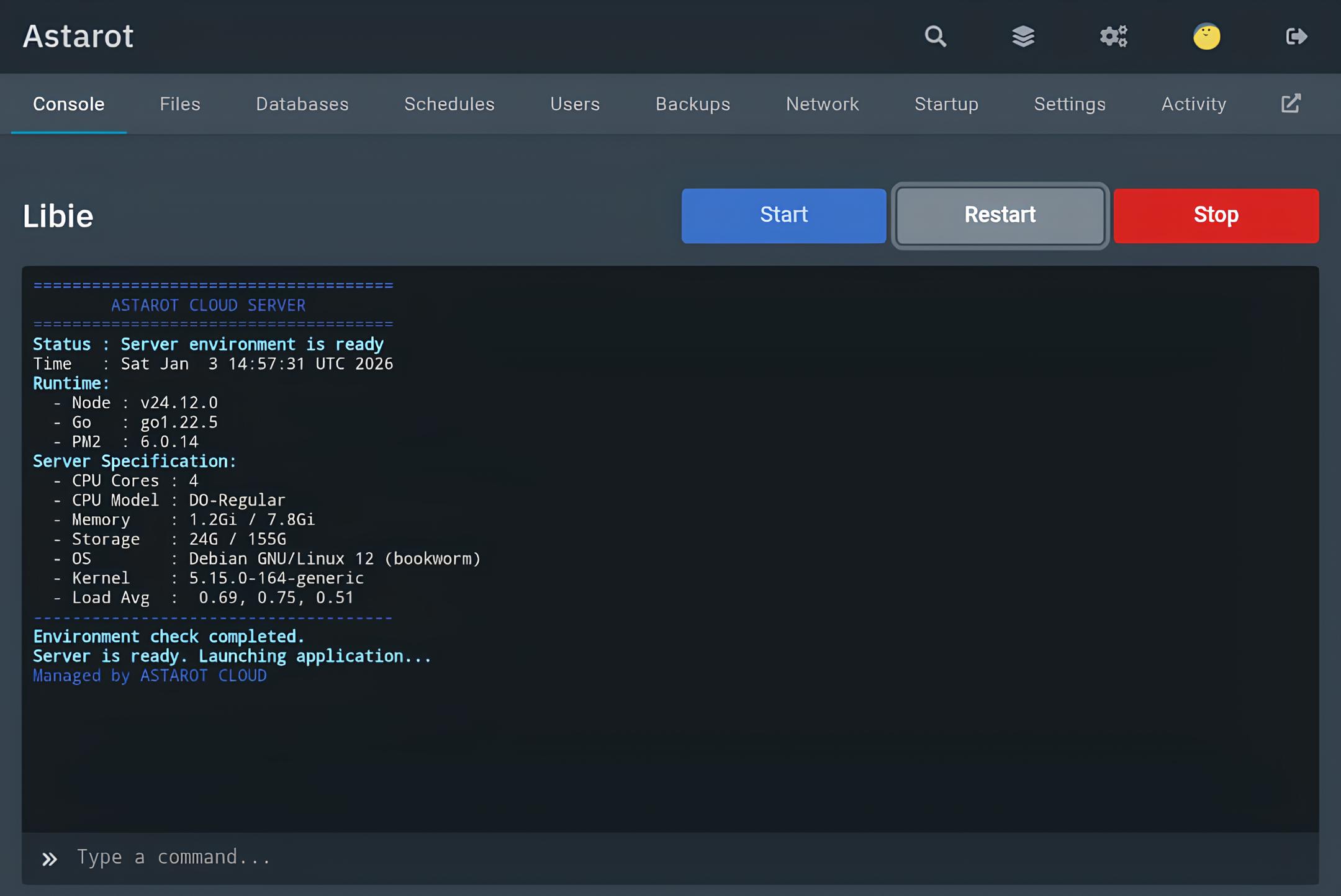Click the server layers stack icon
Screen dimensions: 1341x896
[1023, 37]
